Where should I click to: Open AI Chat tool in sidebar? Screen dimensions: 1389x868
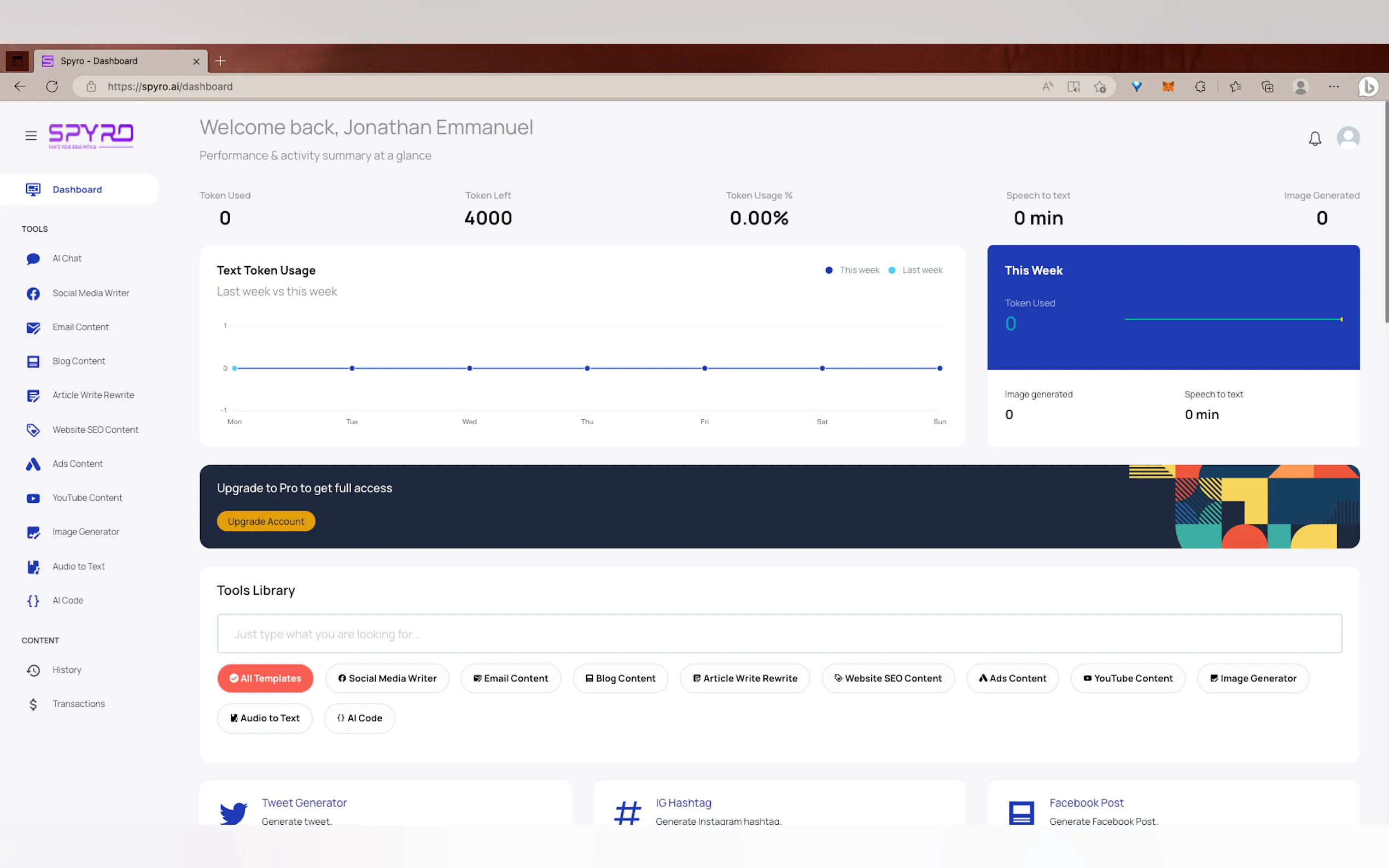click(67, 259)
